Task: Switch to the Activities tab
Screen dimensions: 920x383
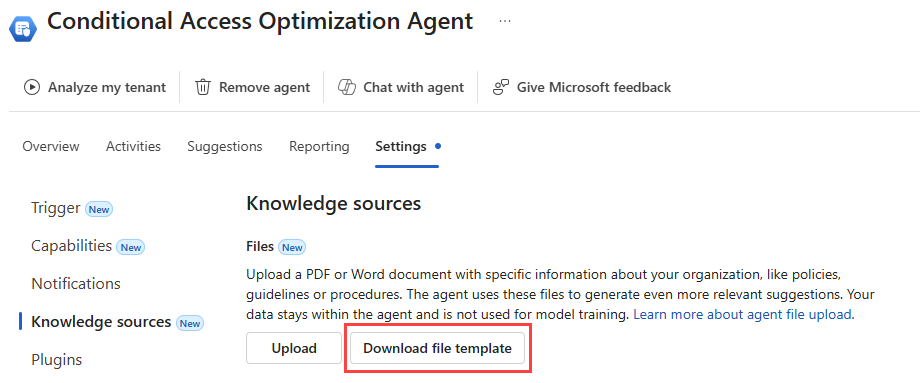Action: pyautogui.click(x=133, y=146)
